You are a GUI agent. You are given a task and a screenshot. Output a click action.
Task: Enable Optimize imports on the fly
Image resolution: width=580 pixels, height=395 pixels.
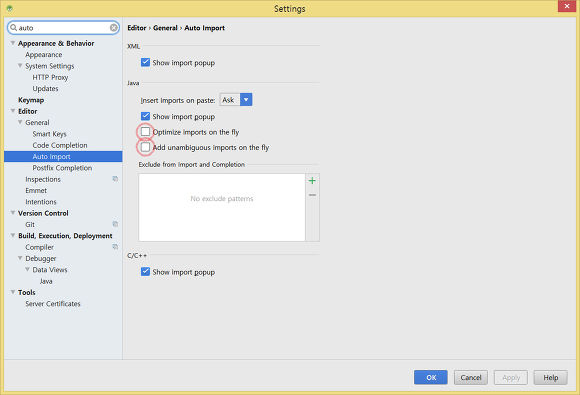pos(145,132)
